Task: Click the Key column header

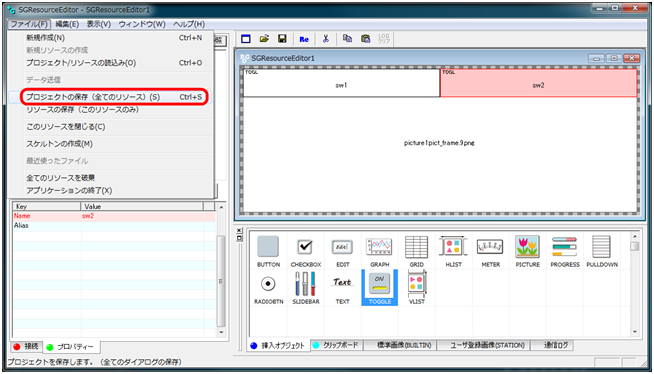Action: pyautogui.click(x=46, y=206)
